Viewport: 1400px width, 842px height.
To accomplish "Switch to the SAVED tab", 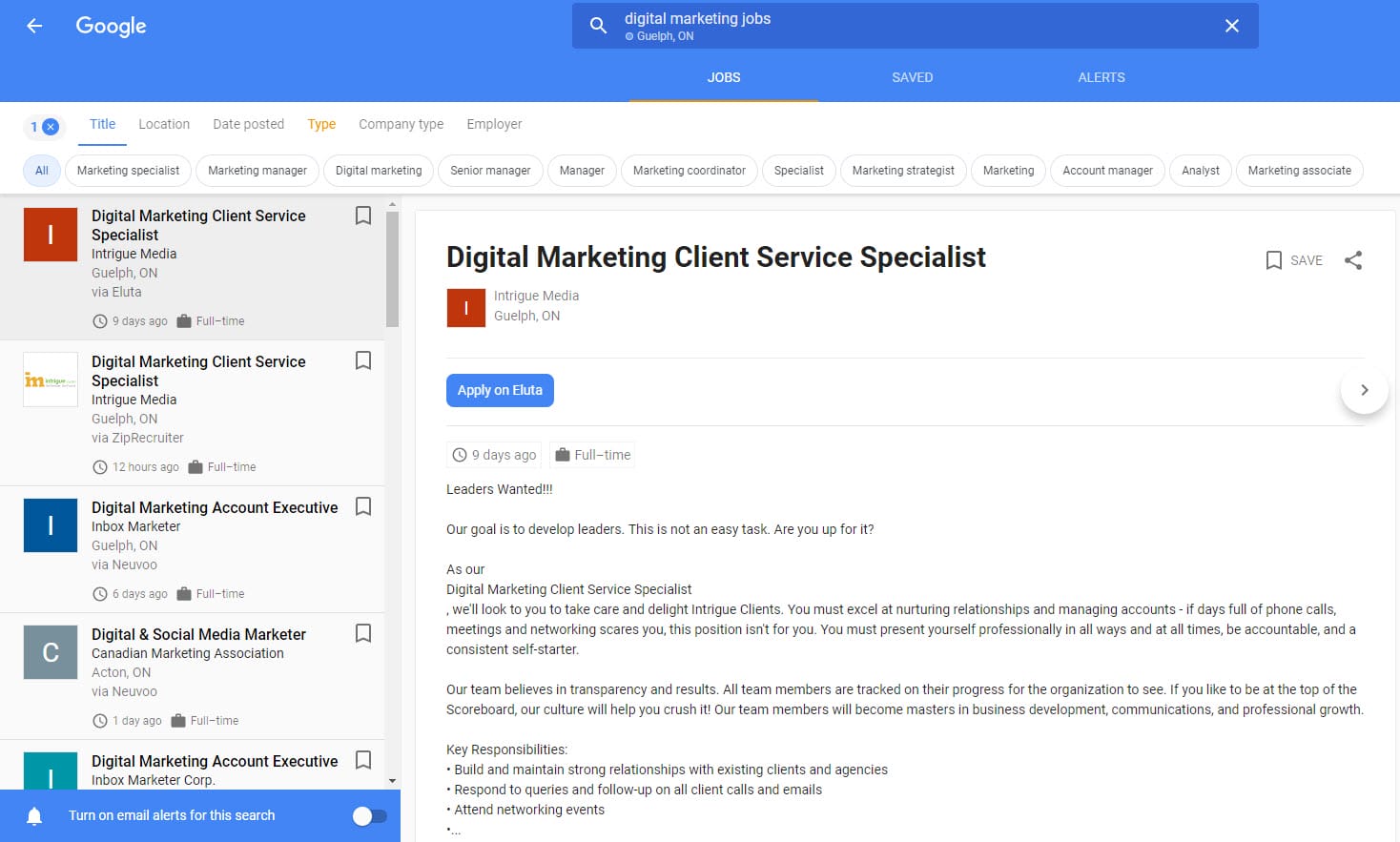I will point(912,77).
